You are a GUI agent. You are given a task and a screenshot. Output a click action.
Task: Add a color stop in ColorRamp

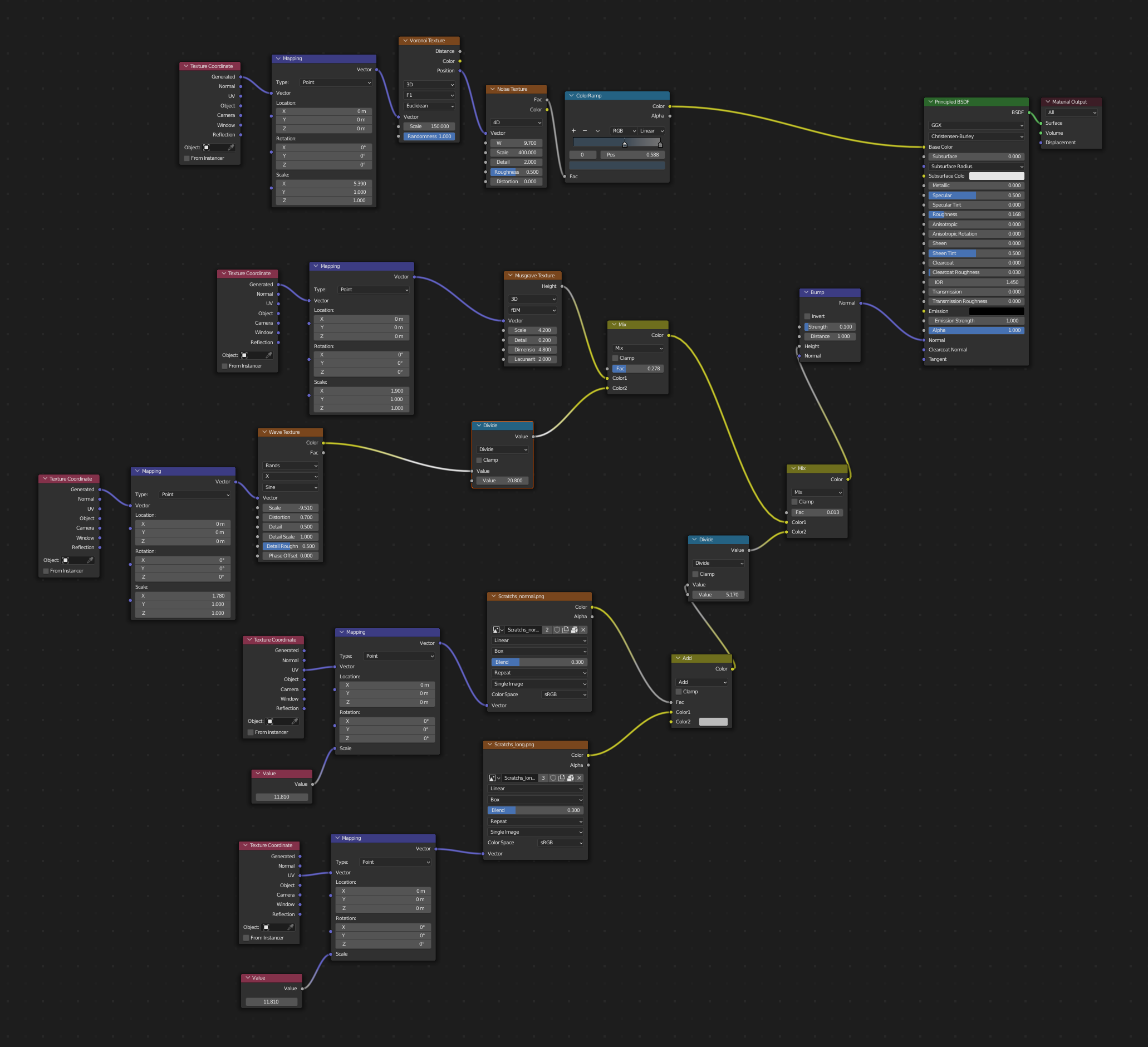point(573,131)
